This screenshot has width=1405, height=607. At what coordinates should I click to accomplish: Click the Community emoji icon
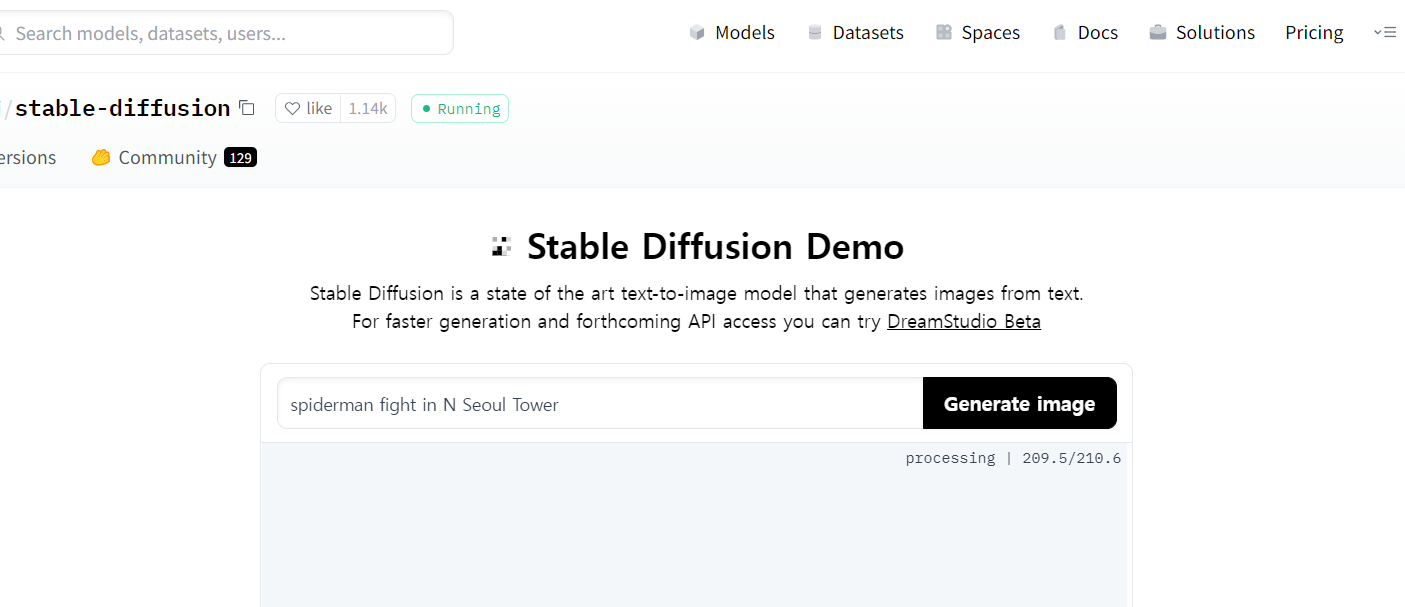(x=100, y=158)
